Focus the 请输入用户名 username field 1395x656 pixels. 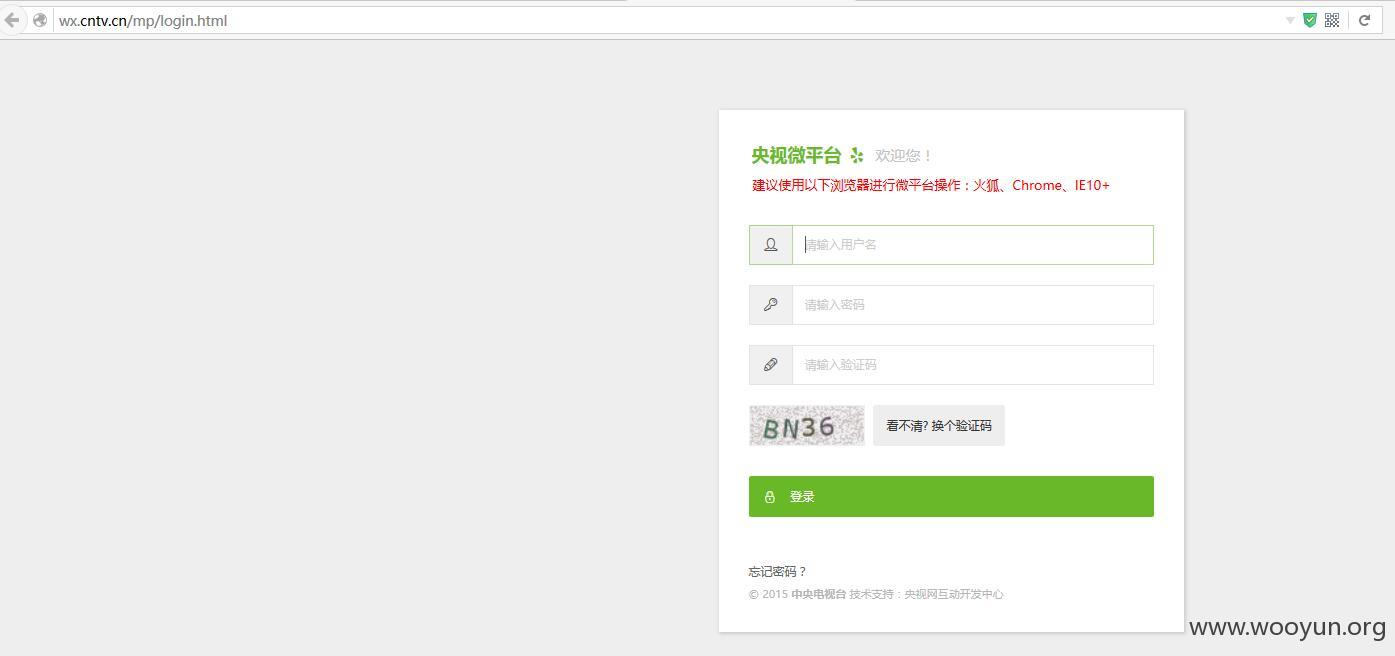point(973,245)
